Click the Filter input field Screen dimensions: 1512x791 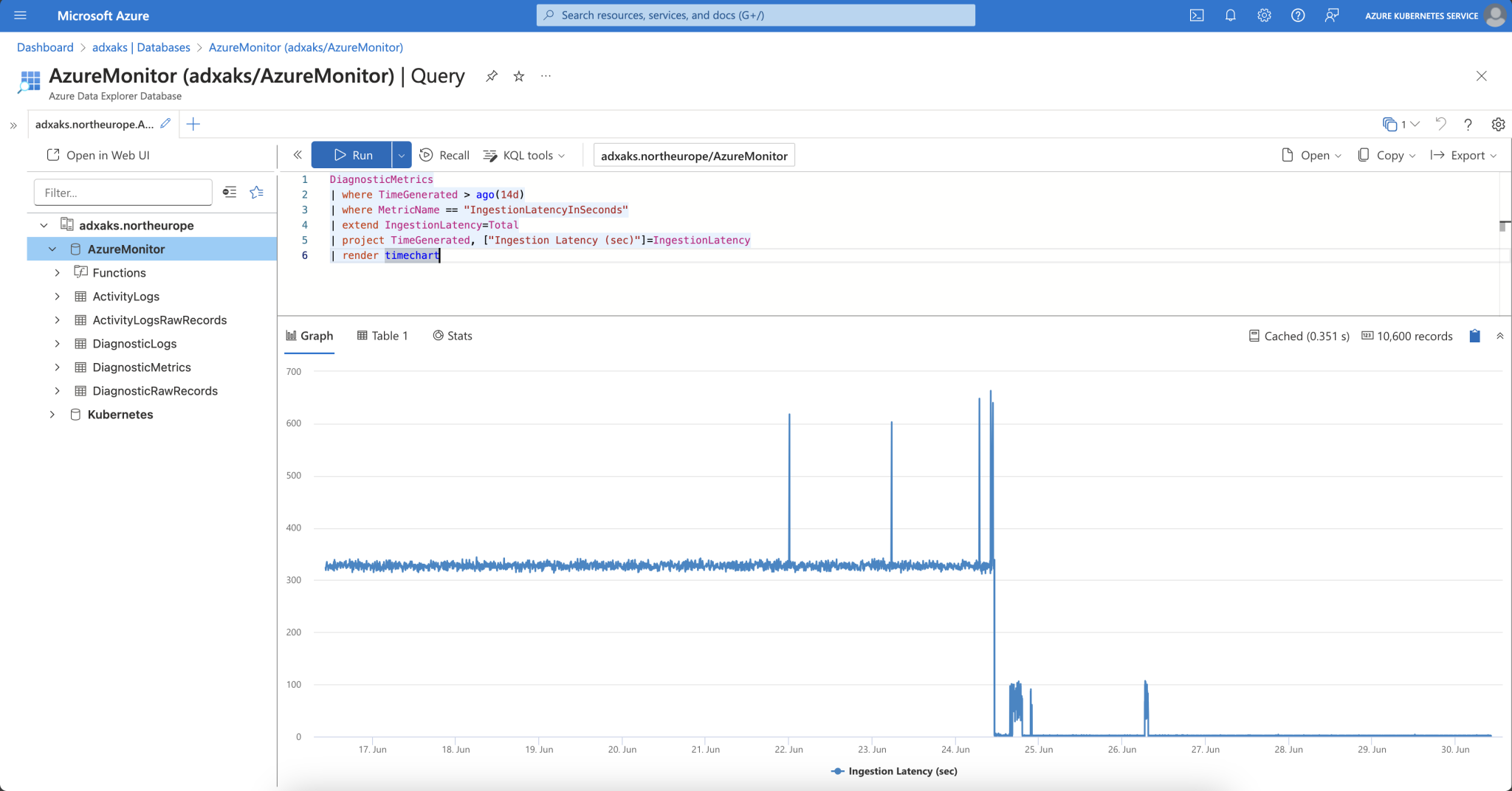(x=123, y=192)
